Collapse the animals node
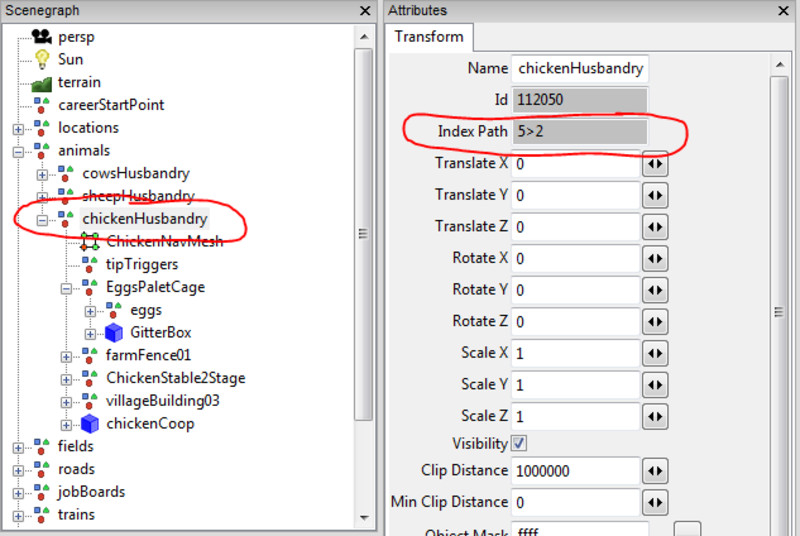The width and height of the screenshot is (800, 536). [18, 152]
